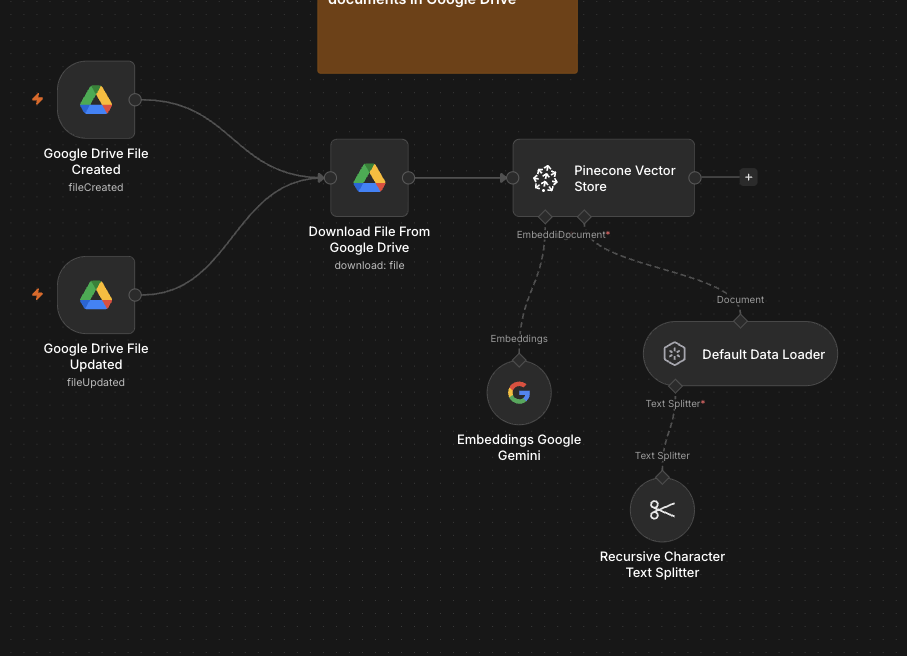Click the 'Embeddings Google Gemini' label
This screenshot has width=907, height=656.
click(519, 447)
